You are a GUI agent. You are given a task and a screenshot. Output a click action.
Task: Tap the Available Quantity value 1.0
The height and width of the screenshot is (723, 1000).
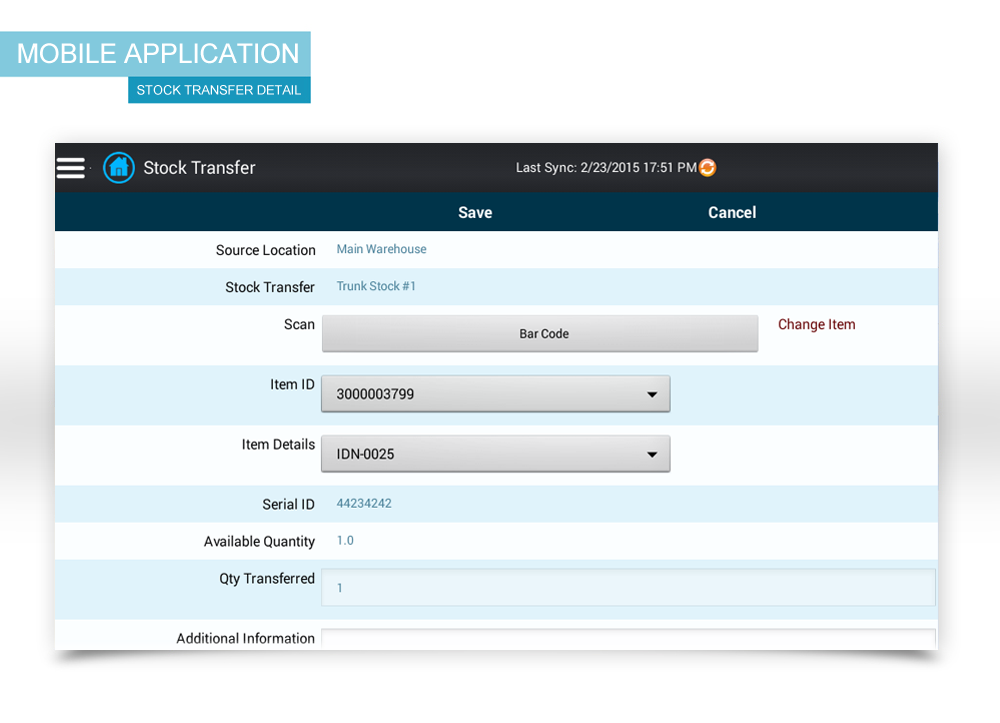(x=345, y=541)
